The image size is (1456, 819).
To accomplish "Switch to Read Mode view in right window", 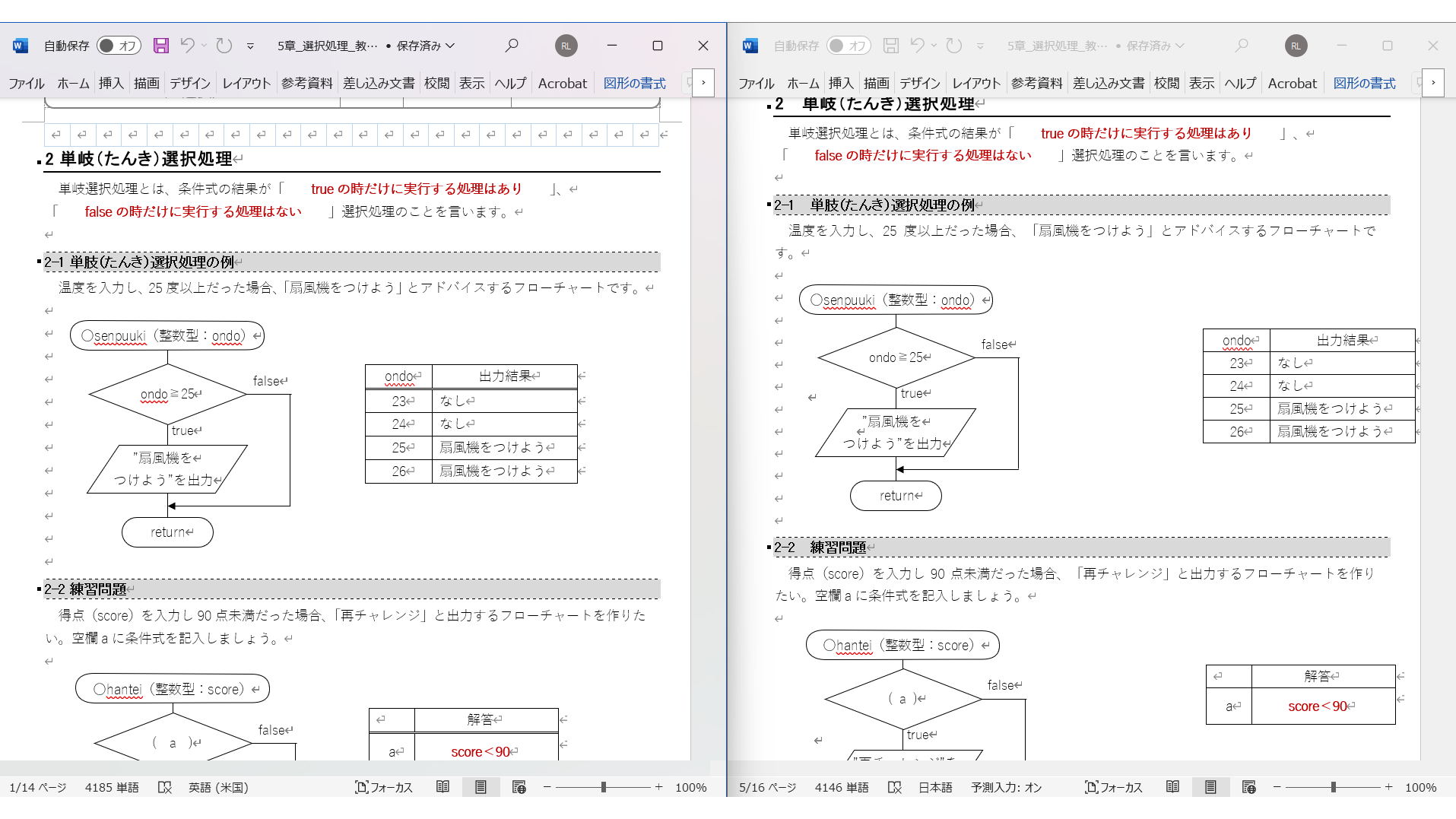I will (x=1172, y=787).
